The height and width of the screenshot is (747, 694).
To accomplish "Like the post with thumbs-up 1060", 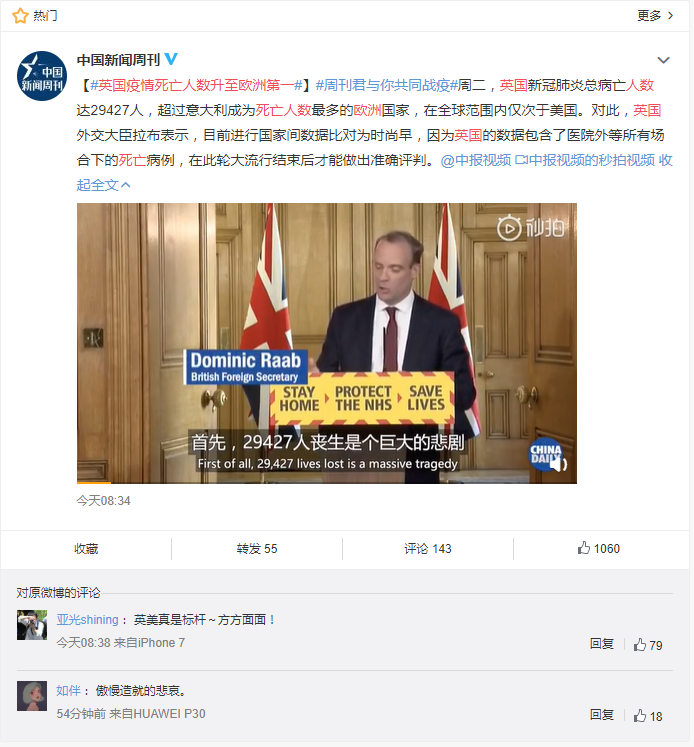I will point(599,548).
